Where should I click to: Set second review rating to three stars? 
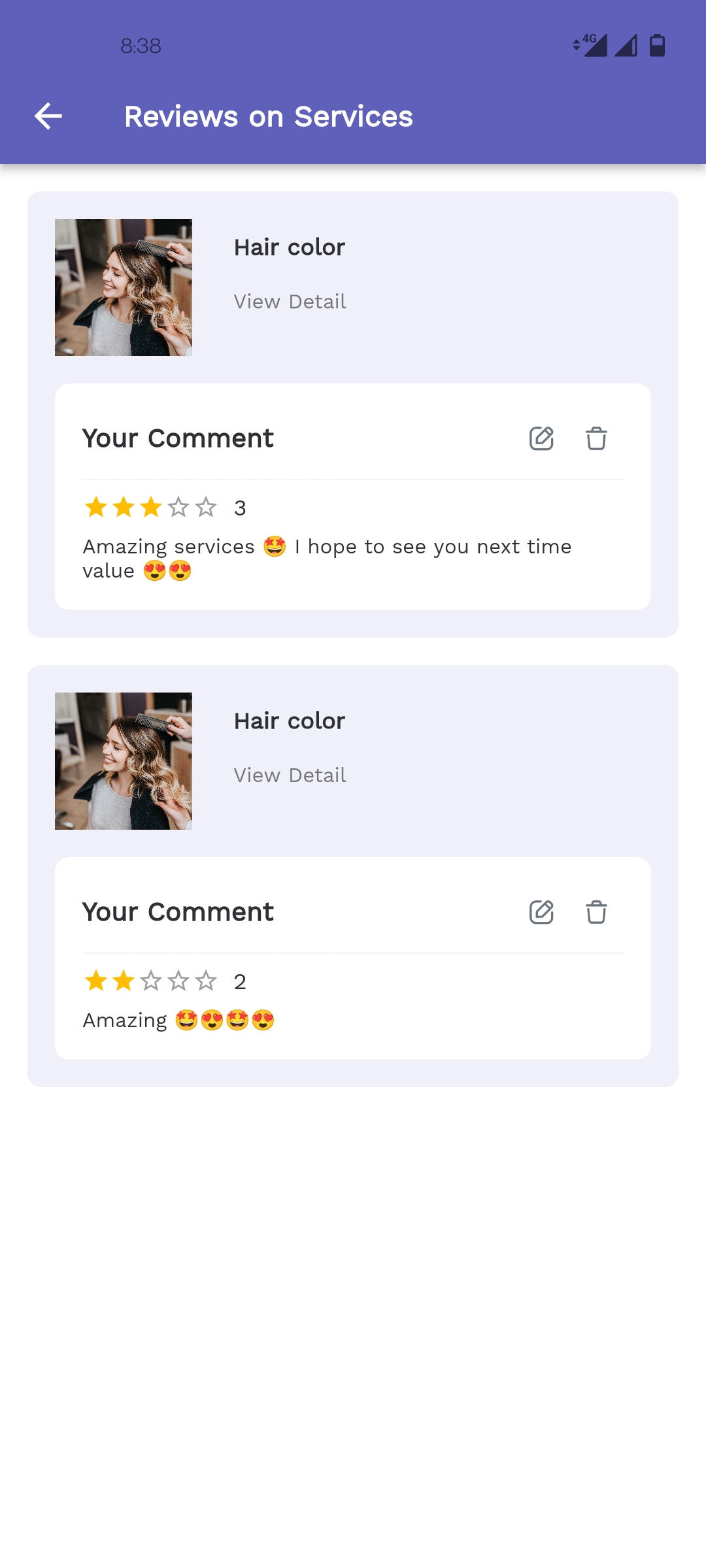coord(151,981)
